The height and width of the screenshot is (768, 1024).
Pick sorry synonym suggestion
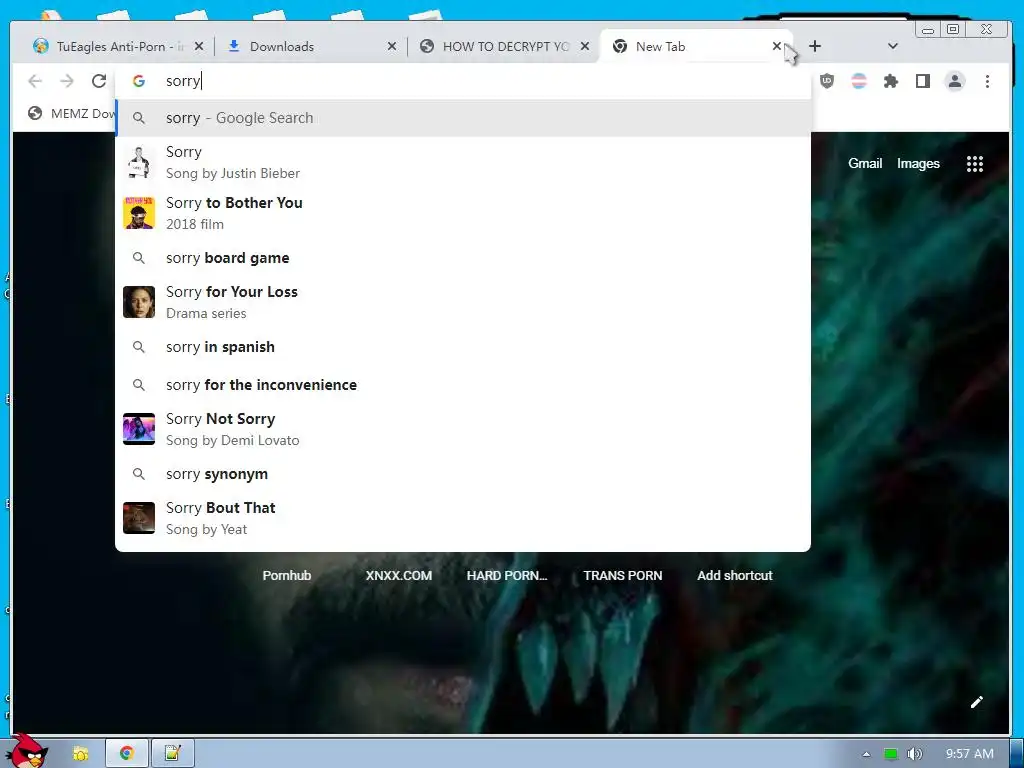click(463, 473)
